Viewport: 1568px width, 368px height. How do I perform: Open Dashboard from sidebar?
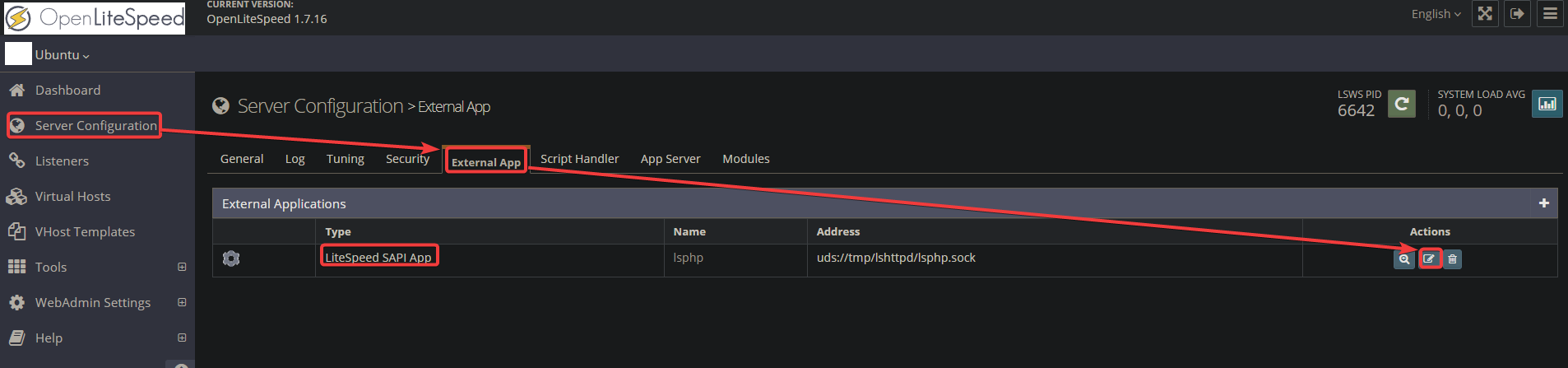click(68, 90)
